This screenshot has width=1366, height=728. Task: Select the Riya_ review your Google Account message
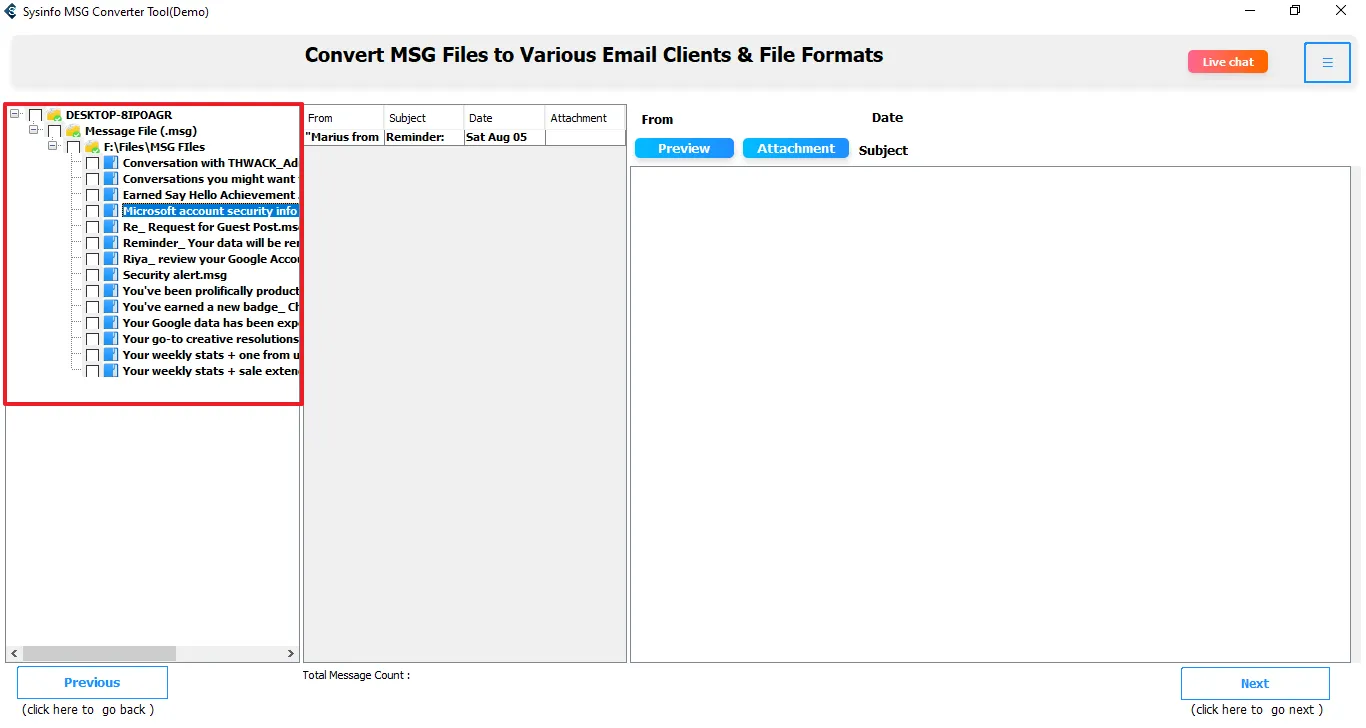[x=210, y=259]
